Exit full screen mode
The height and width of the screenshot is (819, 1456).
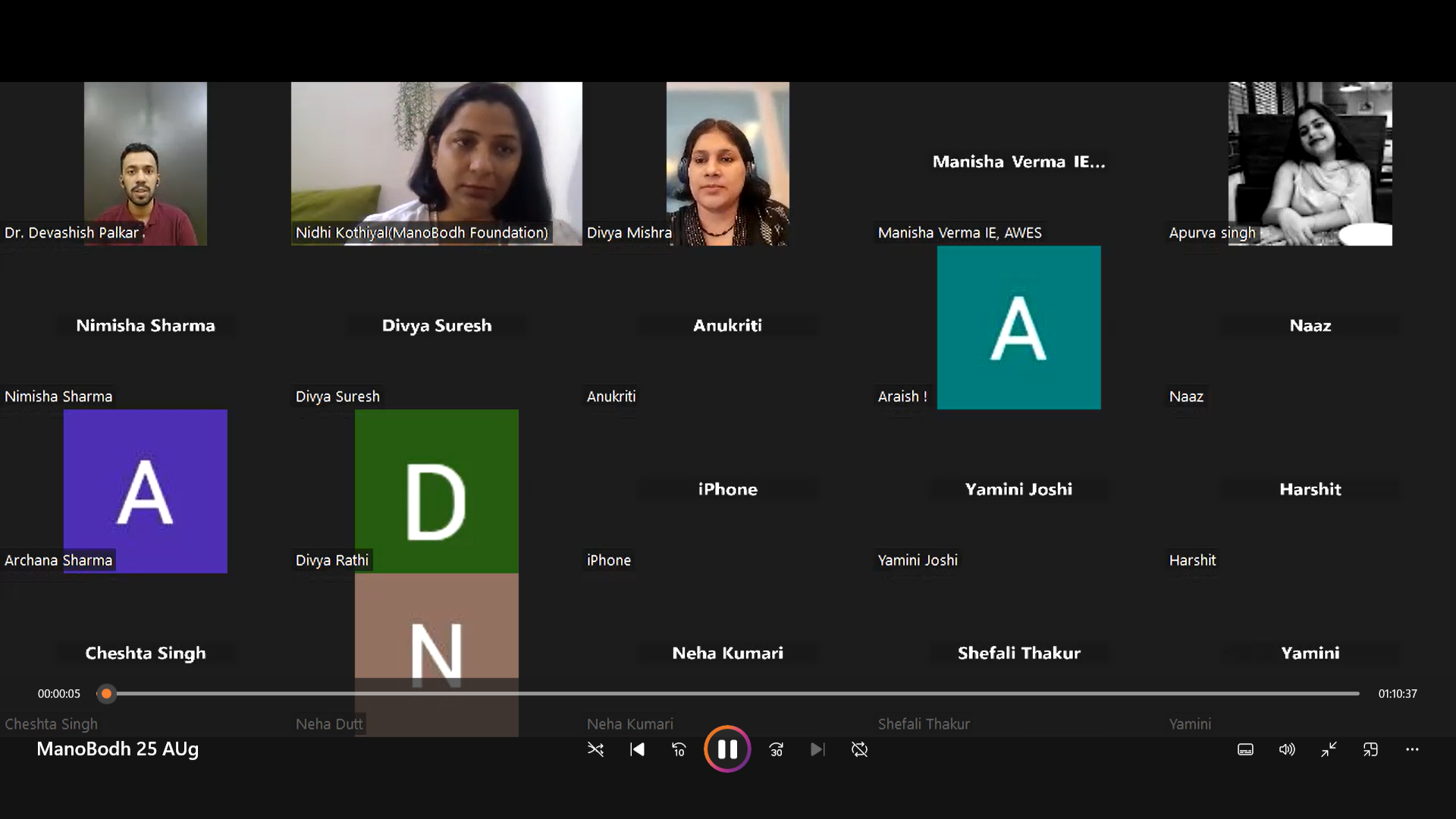coord(1329,749)
